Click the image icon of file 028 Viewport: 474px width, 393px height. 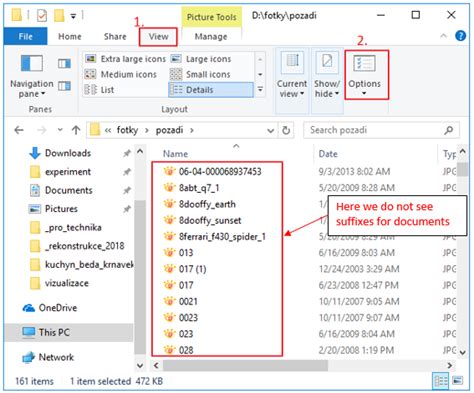point(169,350)
